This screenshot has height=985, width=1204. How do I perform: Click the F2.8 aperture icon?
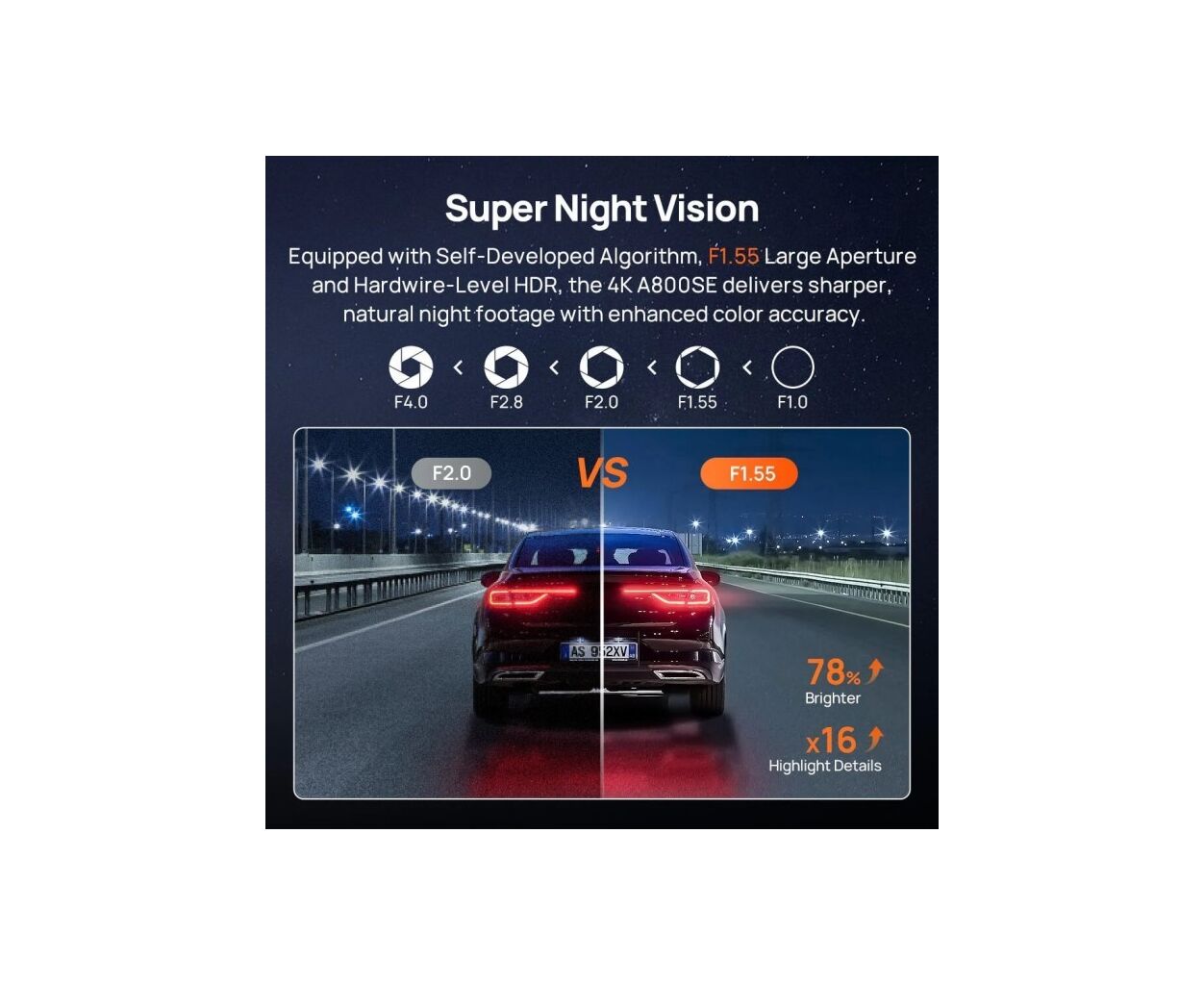pos(506,366)
